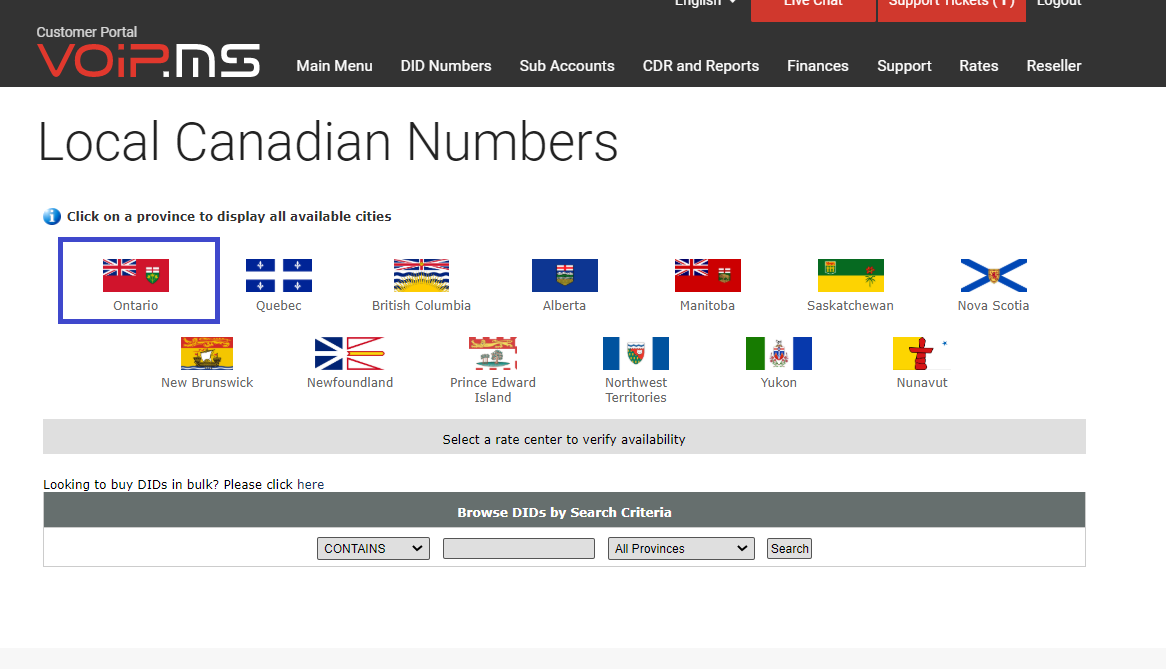Click the blue info icon

(52, 216)
